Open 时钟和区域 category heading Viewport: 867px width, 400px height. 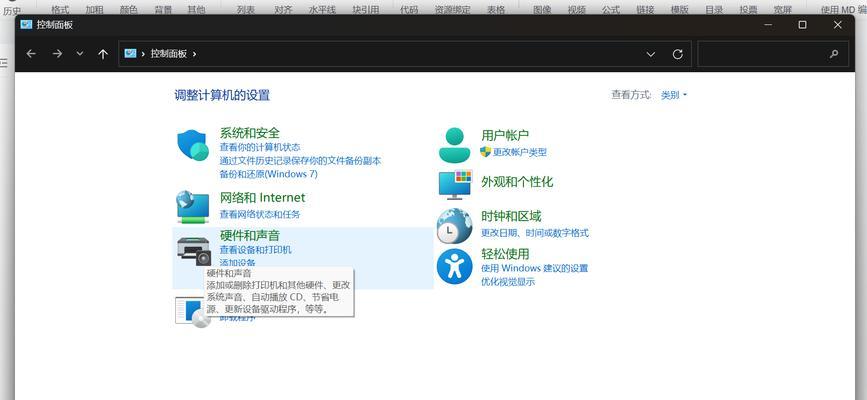(511, 216)
